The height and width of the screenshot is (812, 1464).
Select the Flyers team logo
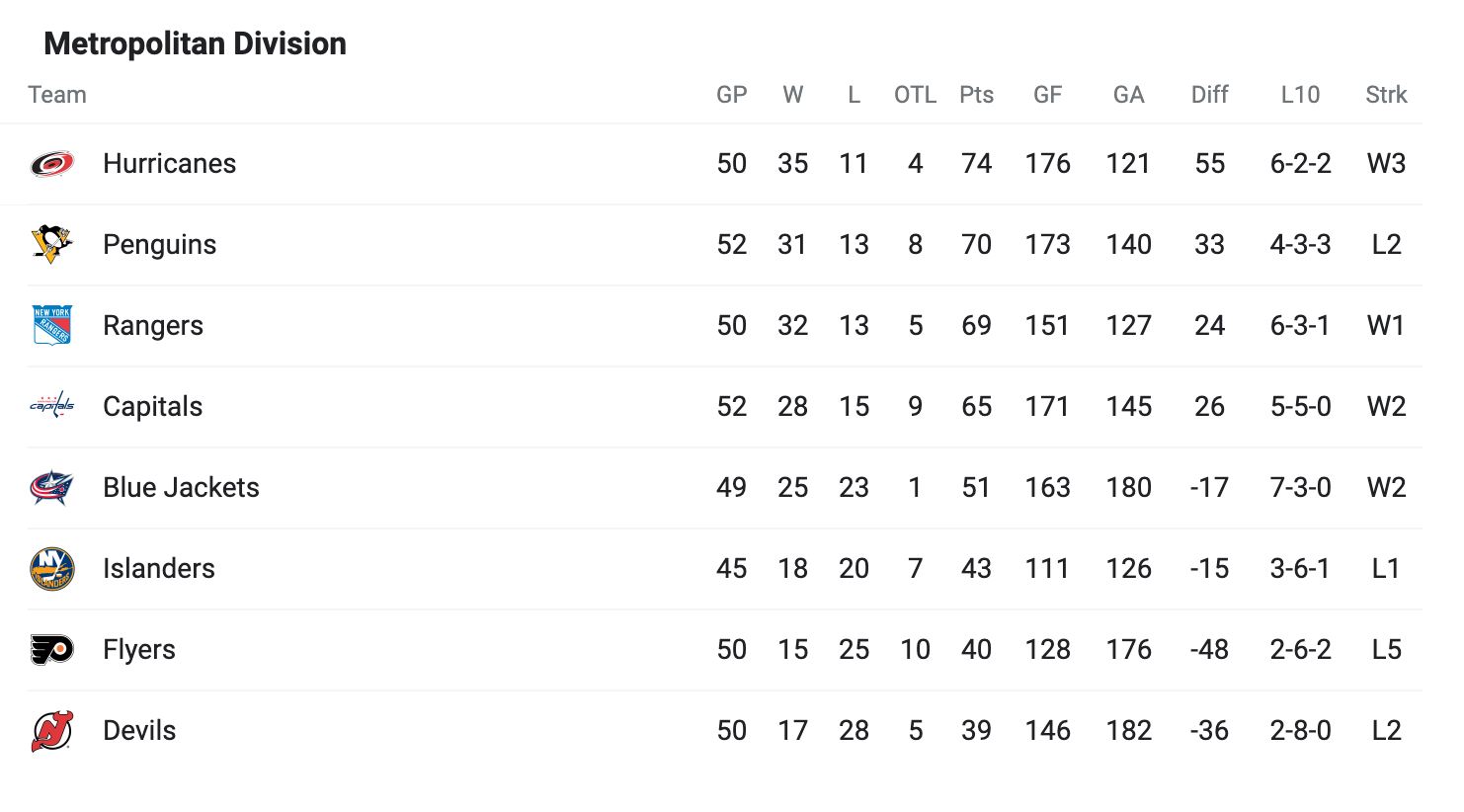pyautogui.click(x=52, y=650)
